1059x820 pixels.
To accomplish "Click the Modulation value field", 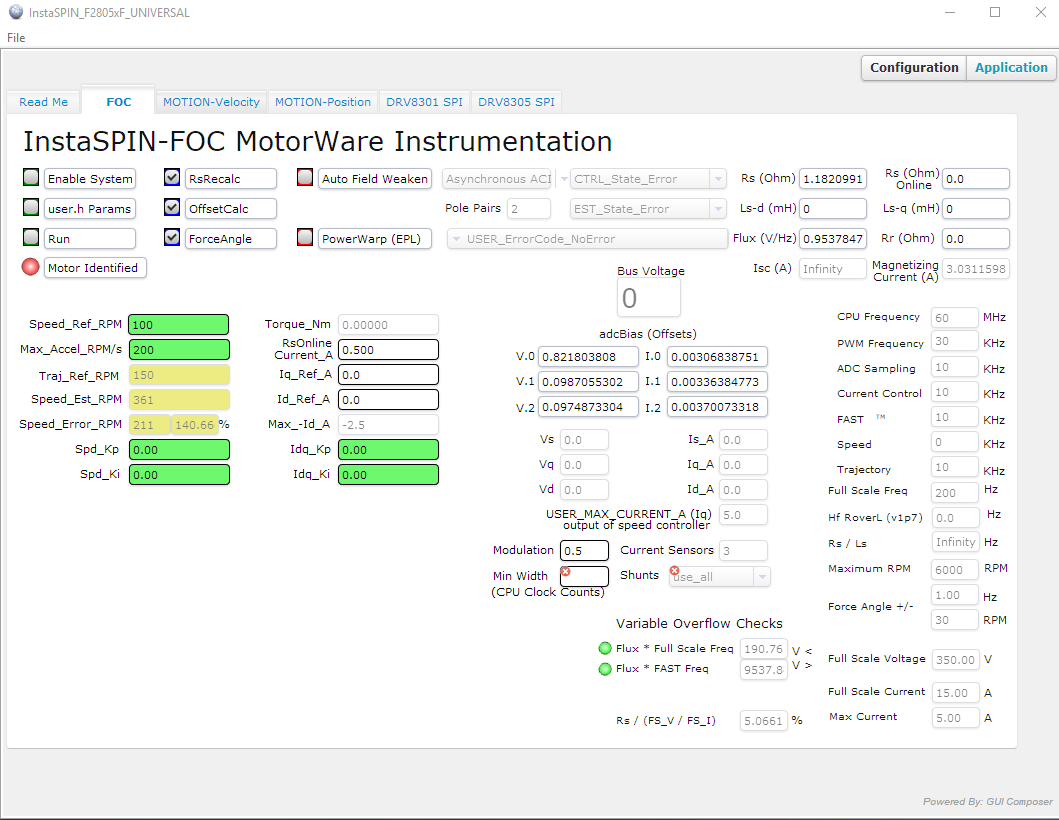I will [x=584, y=550].
